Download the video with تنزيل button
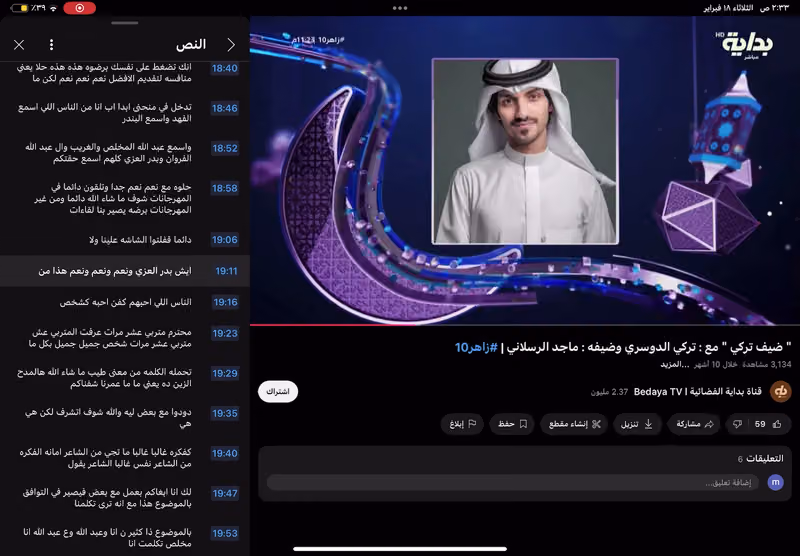The width and height of the screenshot is (800, 556). click(x=637, y=424)
